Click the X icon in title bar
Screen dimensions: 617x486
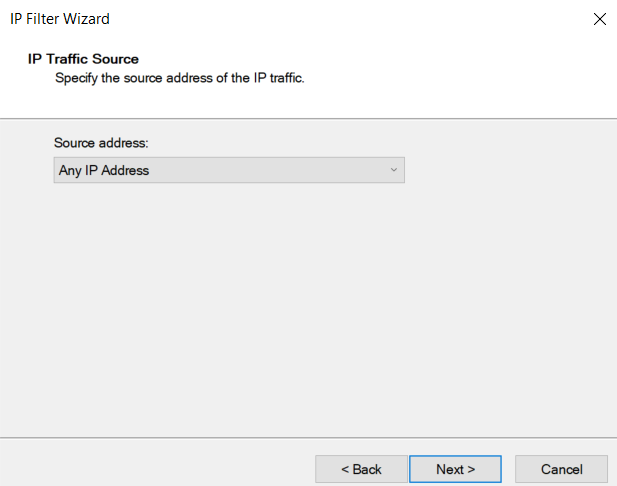(x=600, y=19)
